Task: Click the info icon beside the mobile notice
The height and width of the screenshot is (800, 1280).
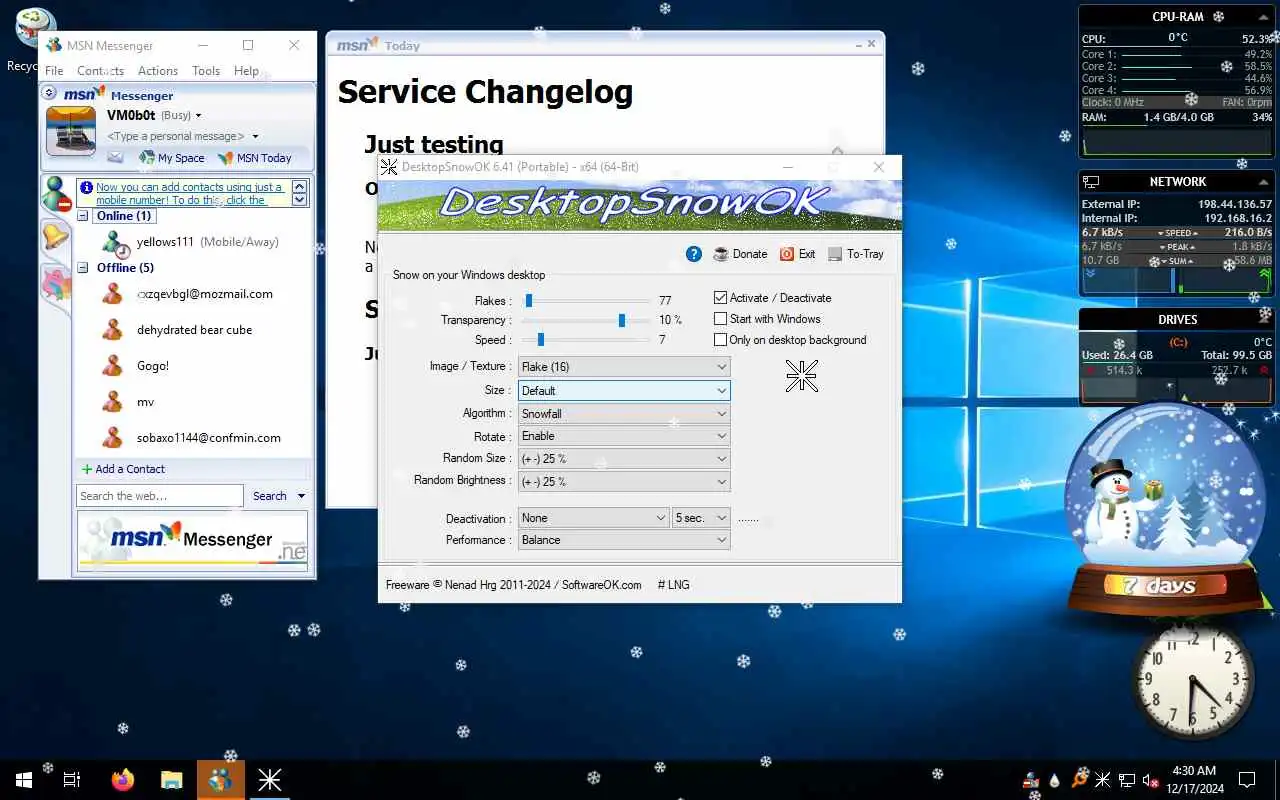Action: tap(86, 187)
